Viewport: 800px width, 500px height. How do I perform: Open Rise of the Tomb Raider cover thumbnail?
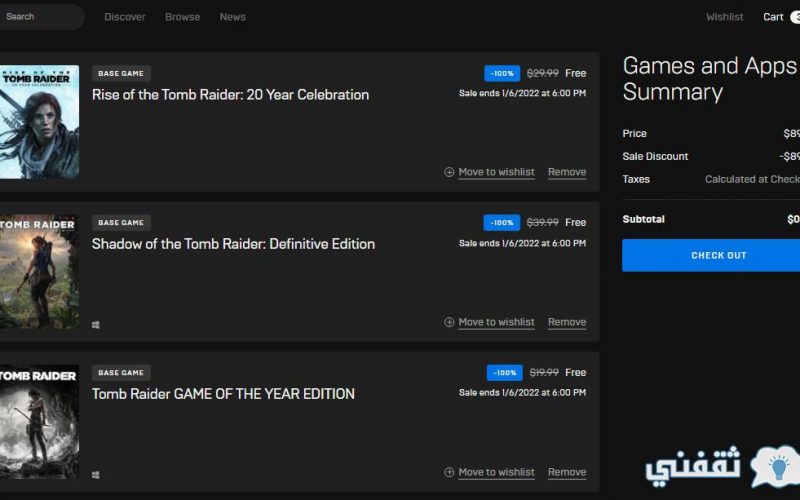[39, 122]
